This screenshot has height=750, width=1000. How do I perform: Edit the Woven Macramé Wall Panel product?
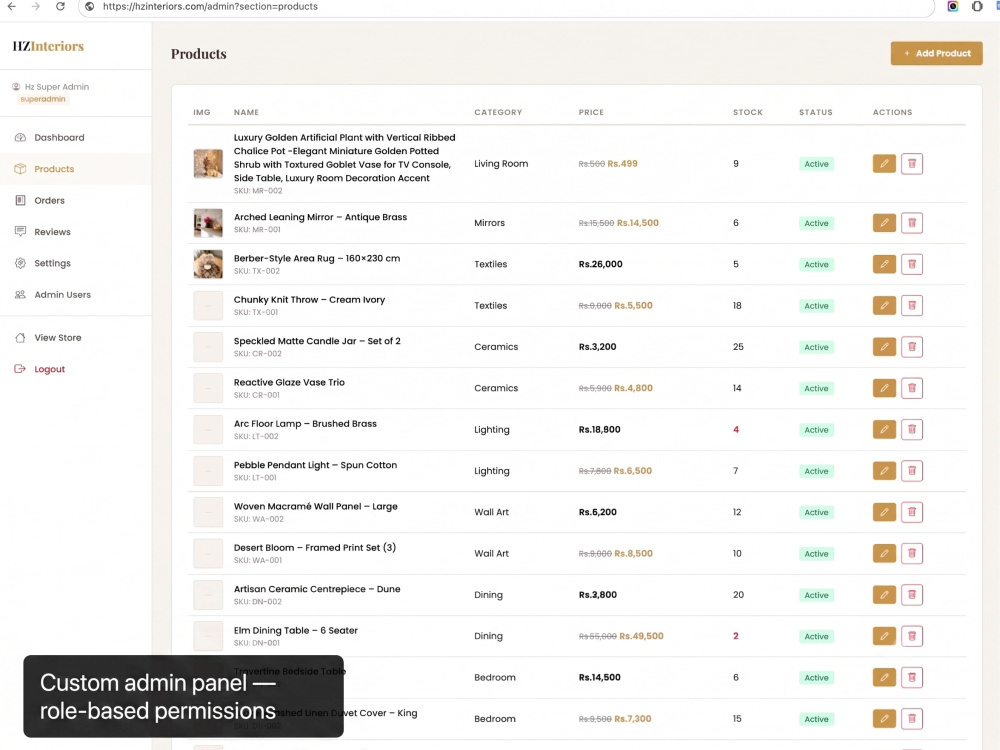(x=884, y=512)
